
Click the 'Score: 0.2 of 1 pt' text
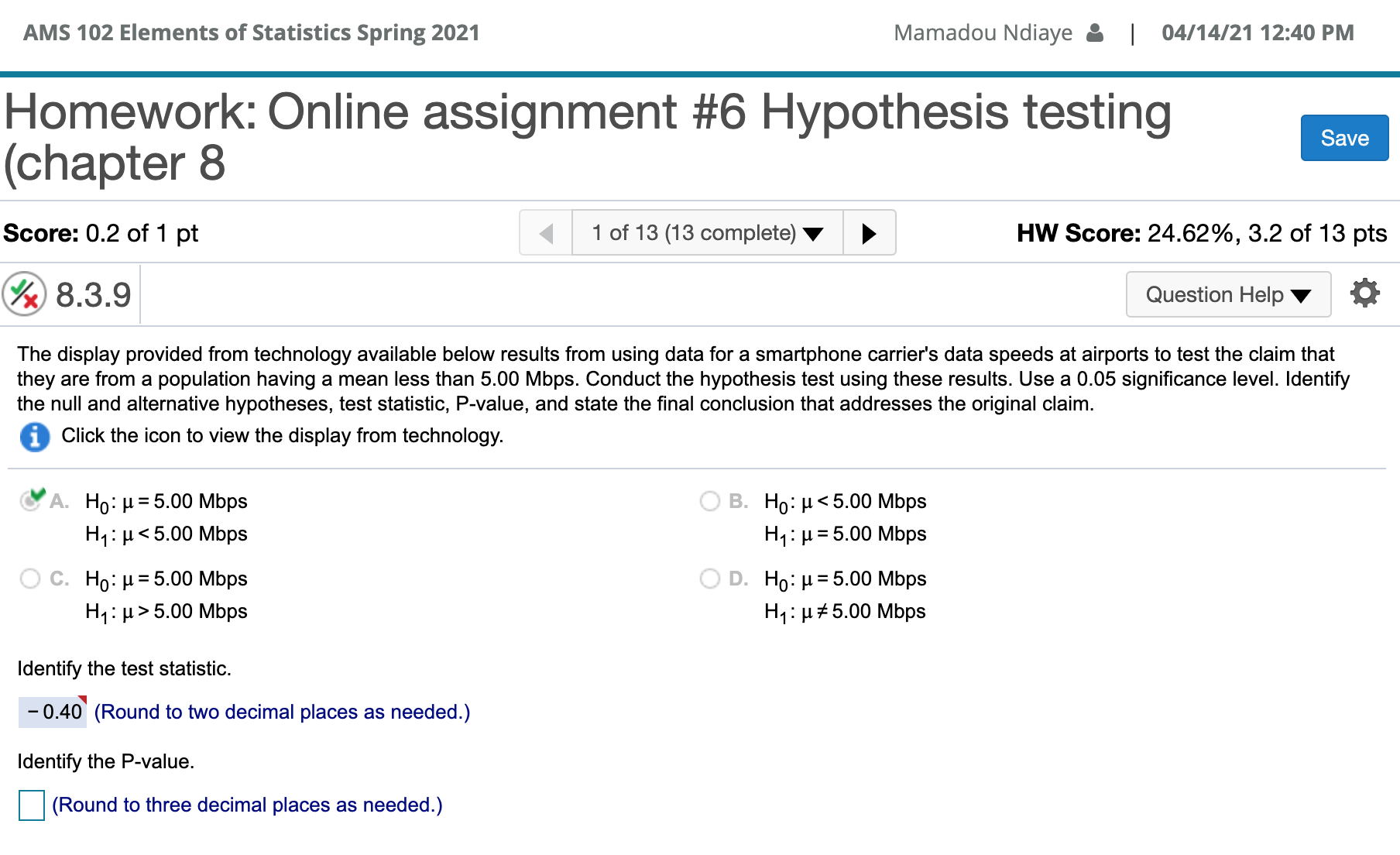(101, 233)
